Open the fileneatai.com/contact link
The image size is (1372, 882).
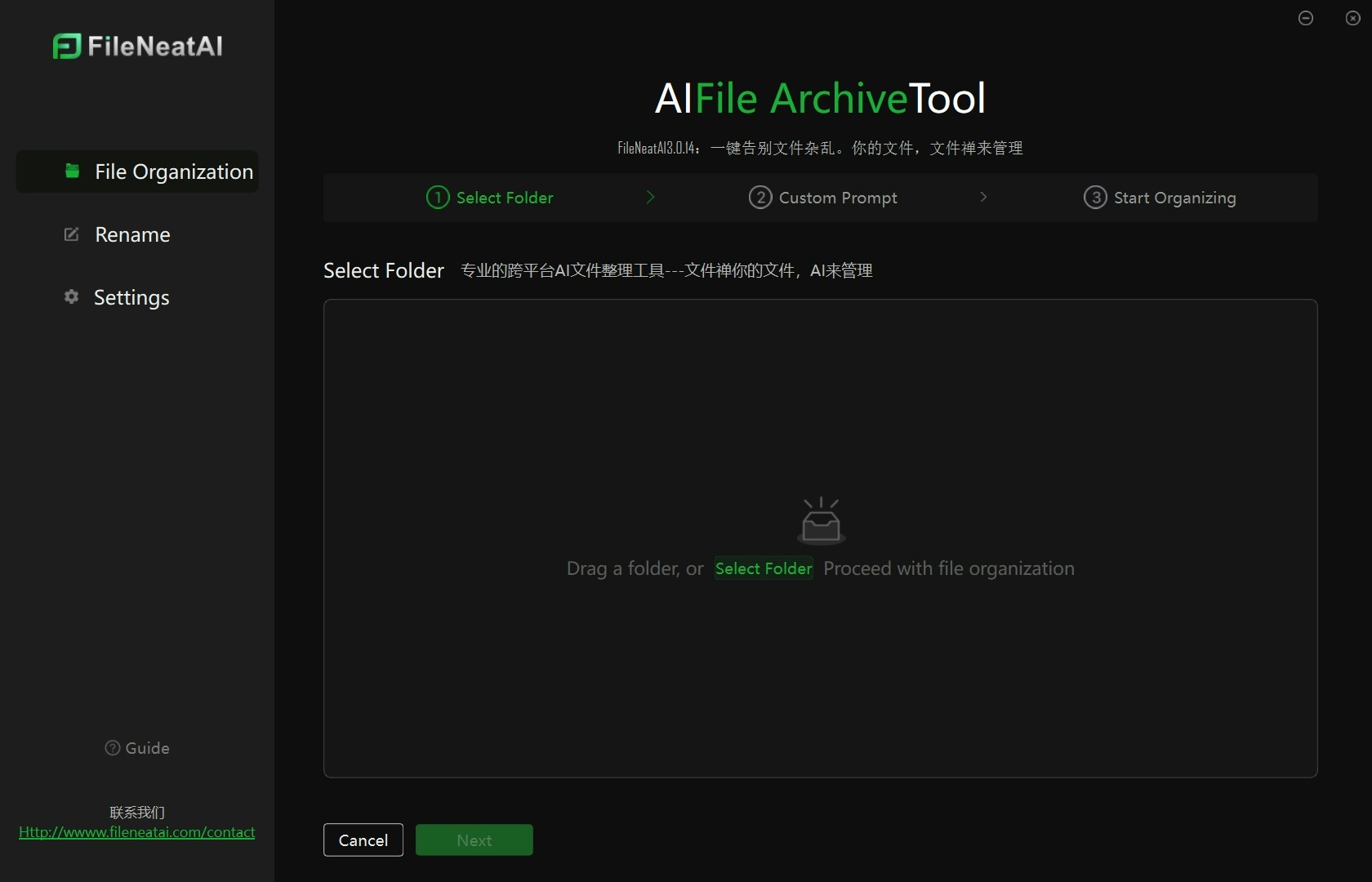[137, 832]
